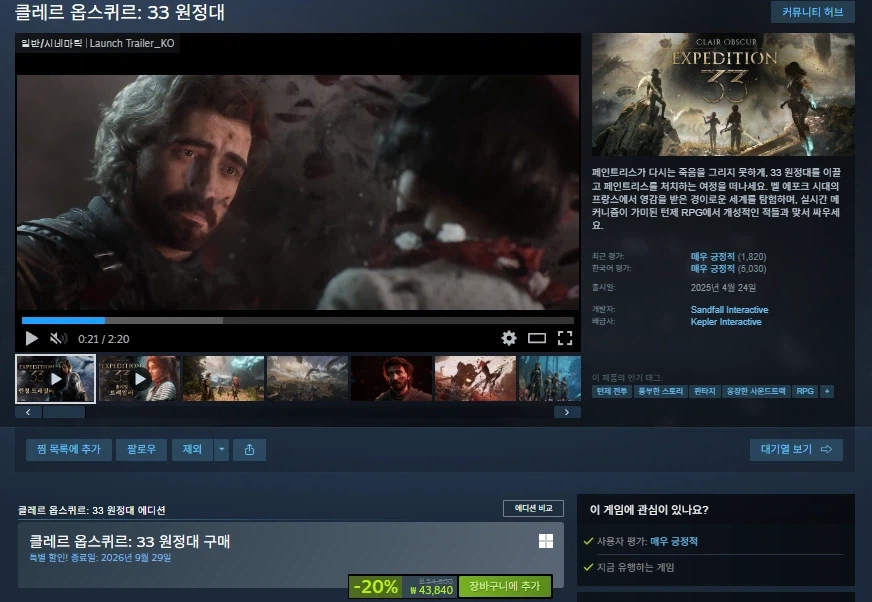872x602 pixels.
Task: Select the 턴제 전투 tag
Action: [612, 392]
